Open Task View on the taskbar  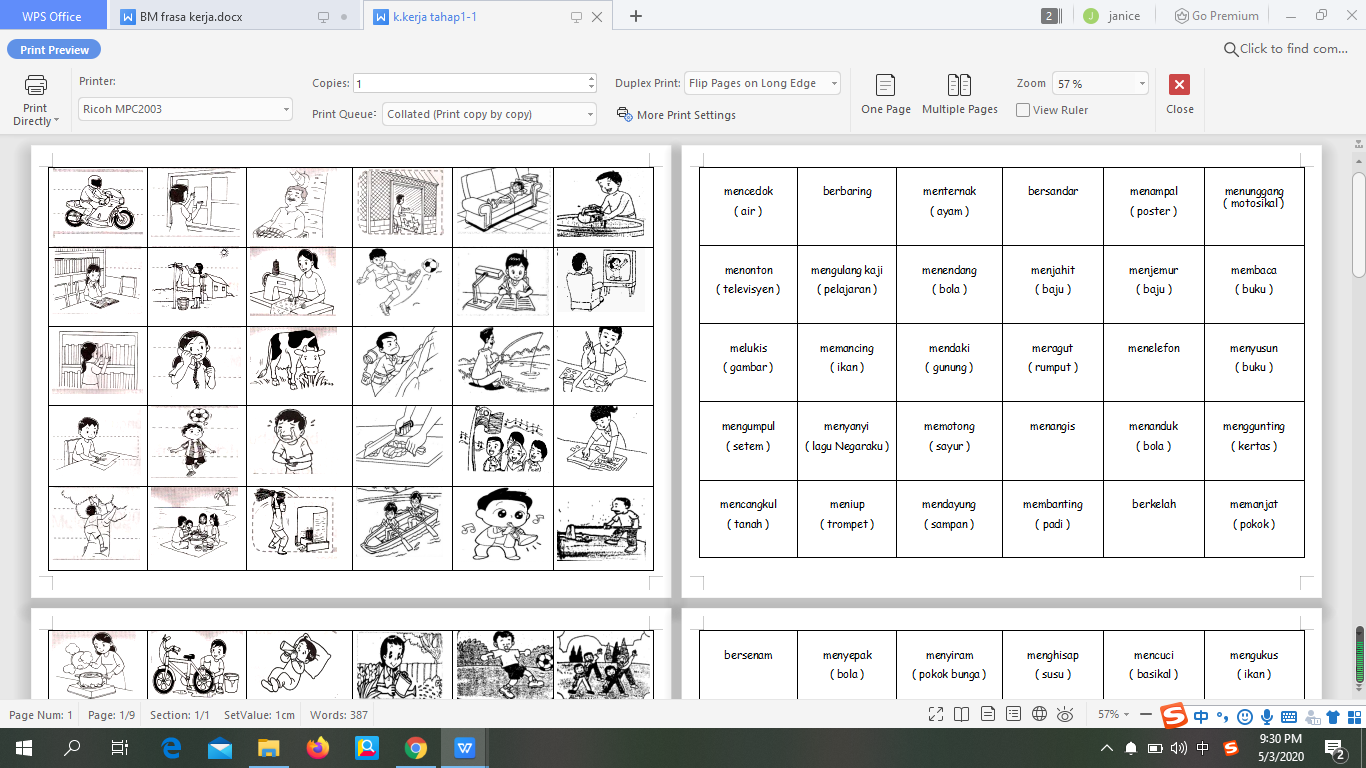click(x=120, y=748)
